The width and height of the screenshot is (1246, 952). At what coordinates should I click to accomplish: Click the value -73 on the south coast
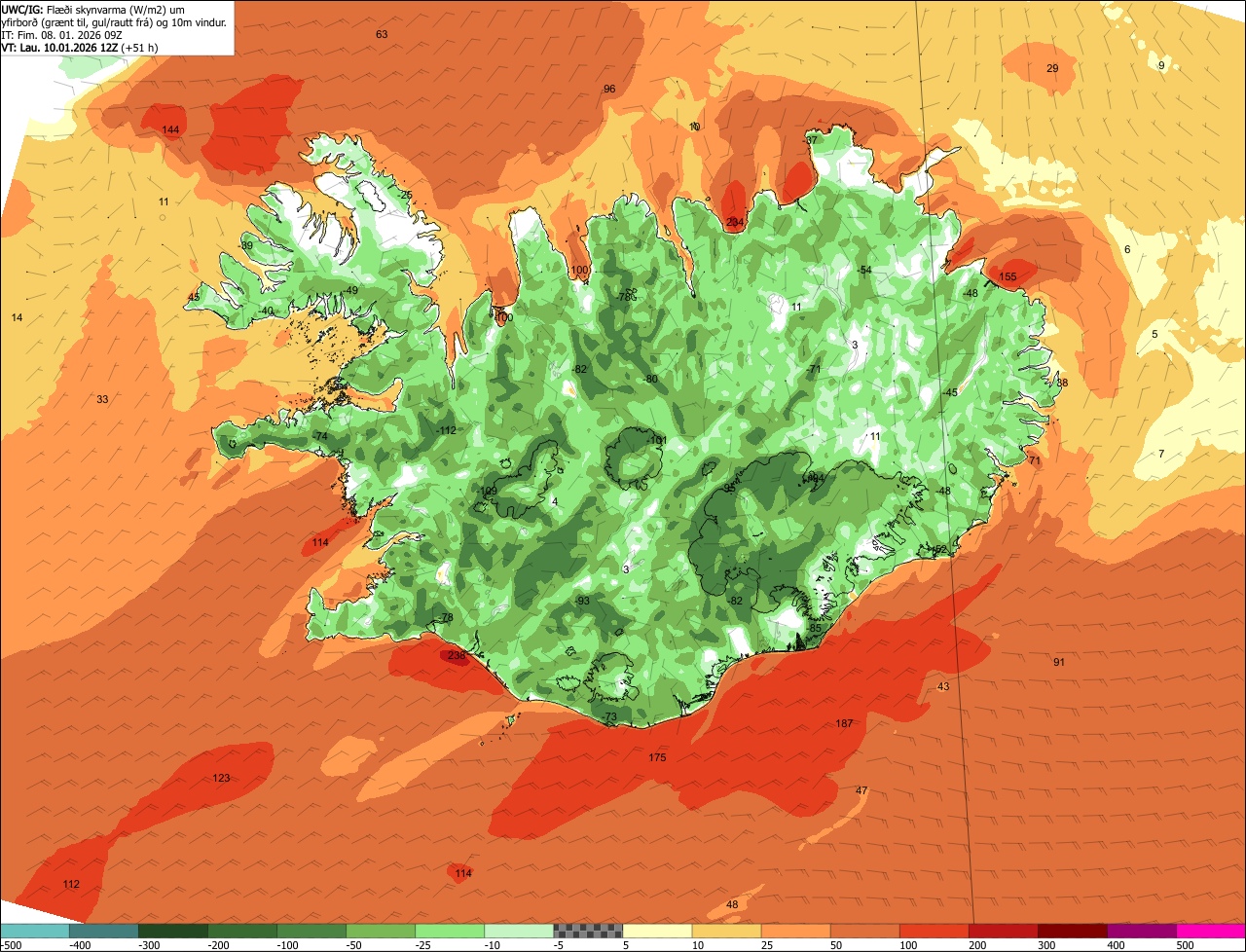pyautogui.click(x=609, y=716)
